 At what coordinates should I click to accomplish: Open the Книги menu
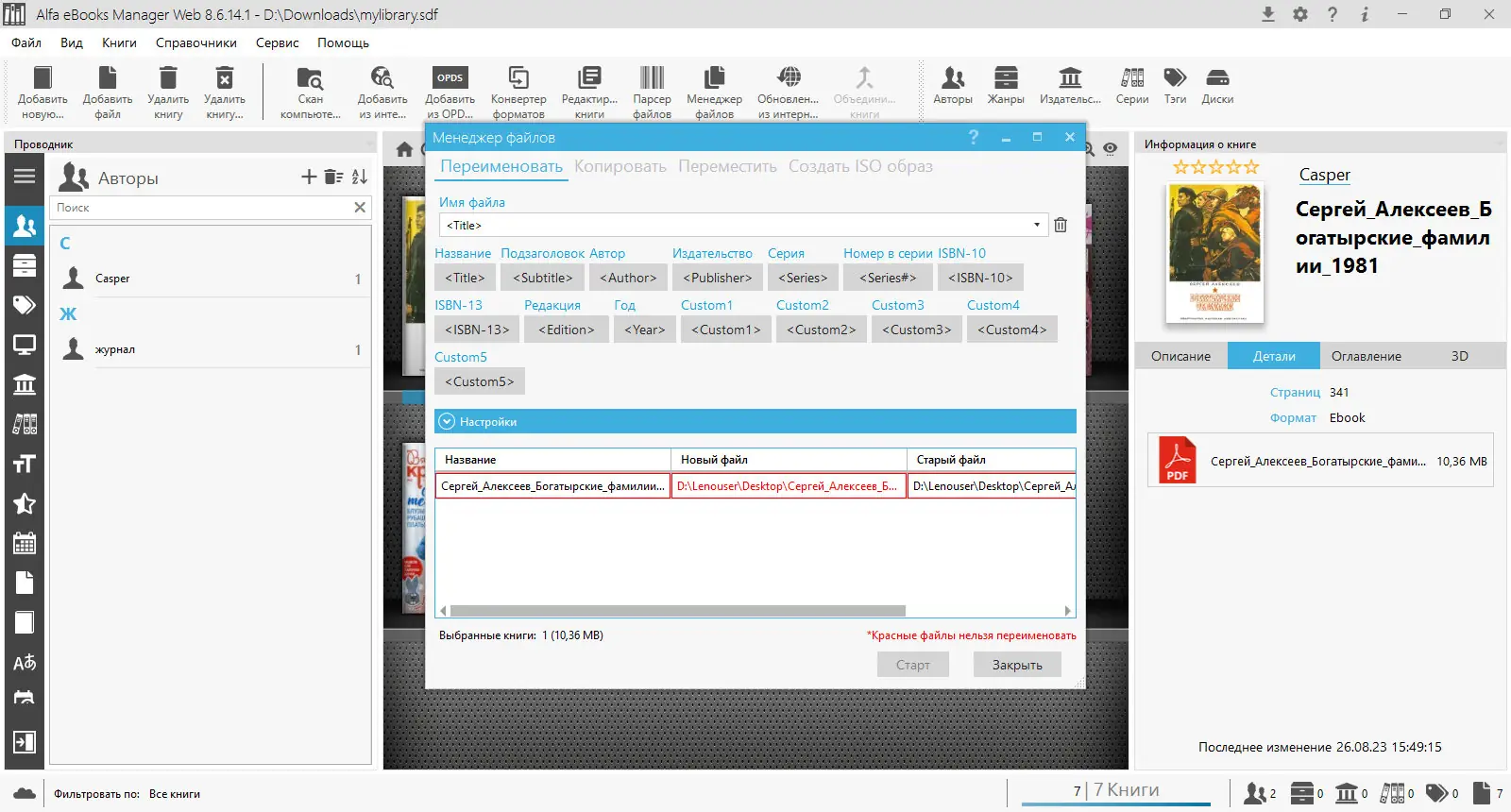pyautogui.click(x=120, y=42)
